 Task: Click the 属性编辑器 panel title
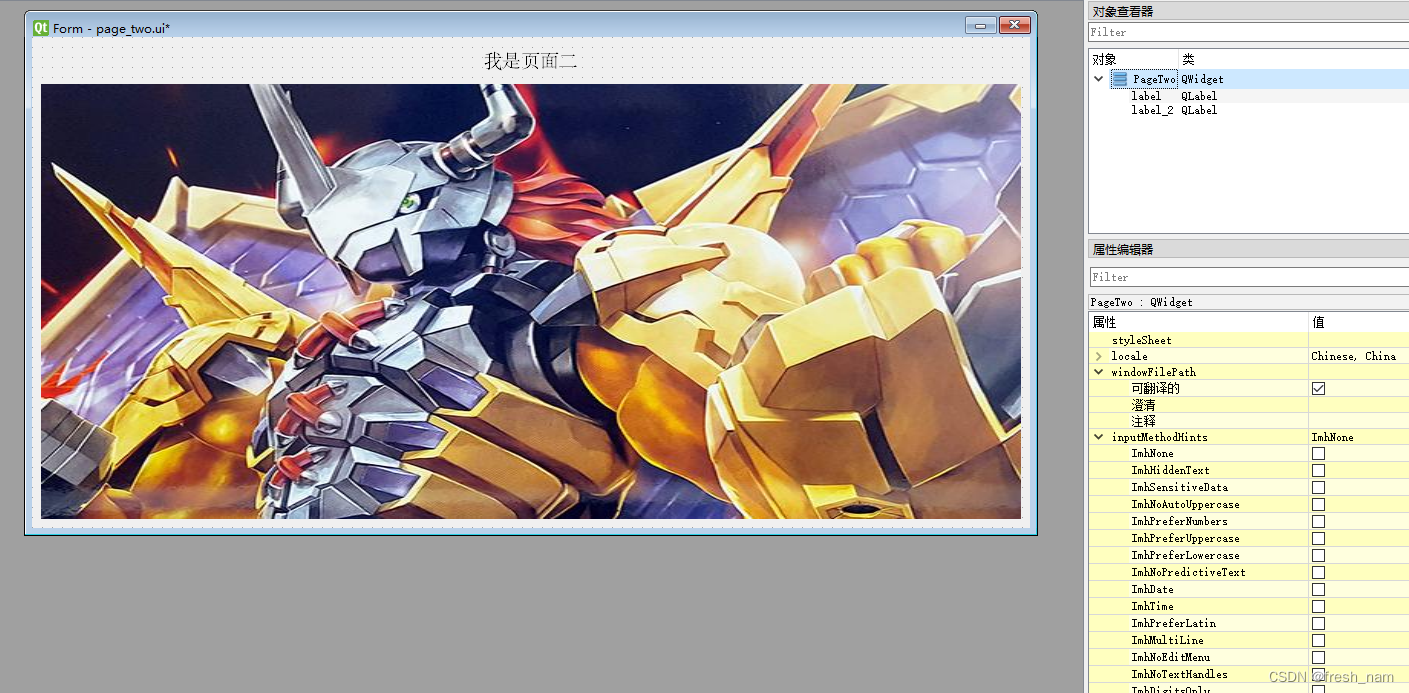pyautogui.click(x=1122, y=249)
